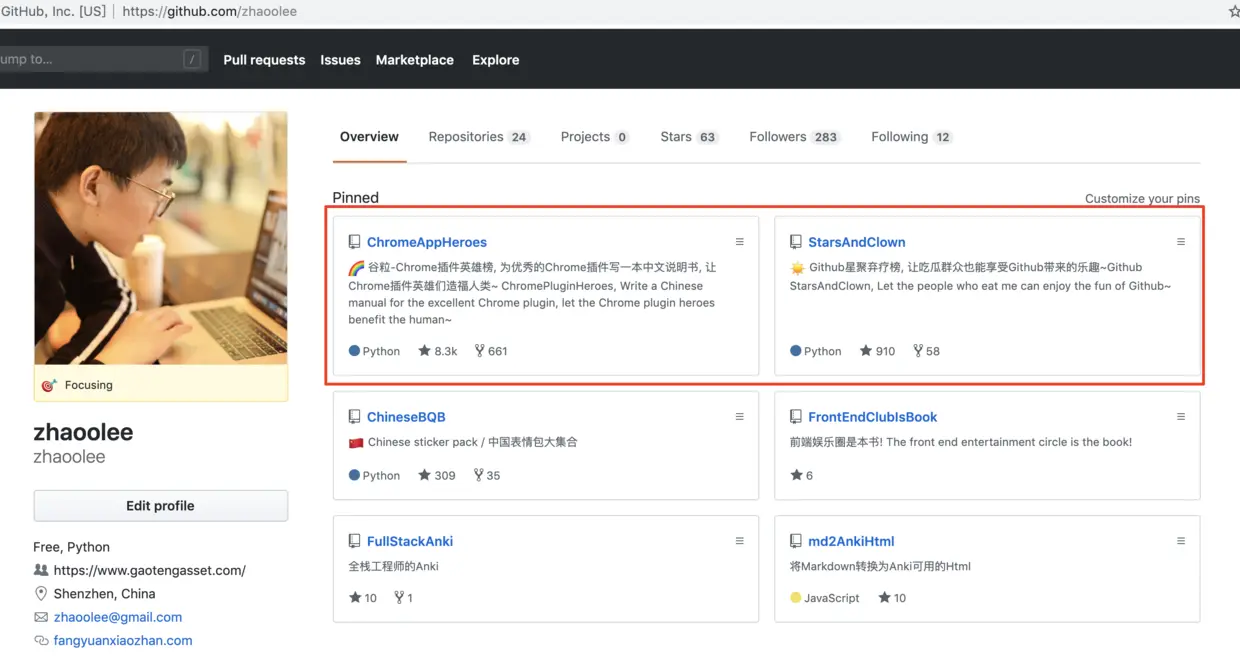The height and width of the screenshot is (660, 1240).
Task: Open stargazers 910 of StarsAndClown
Action: click(x=878, y=351)
